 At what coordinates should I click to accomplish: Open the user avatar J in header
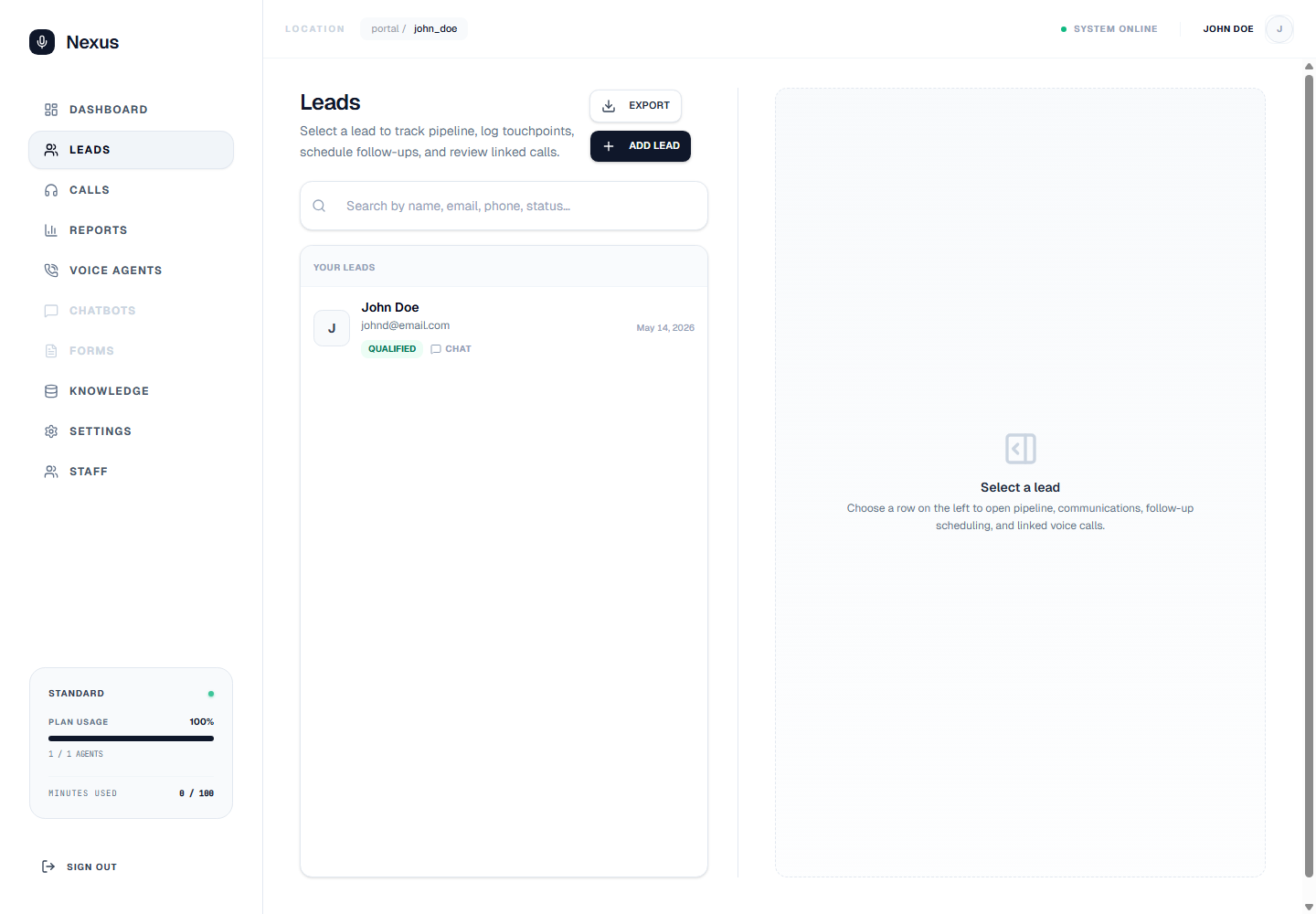1279,29
